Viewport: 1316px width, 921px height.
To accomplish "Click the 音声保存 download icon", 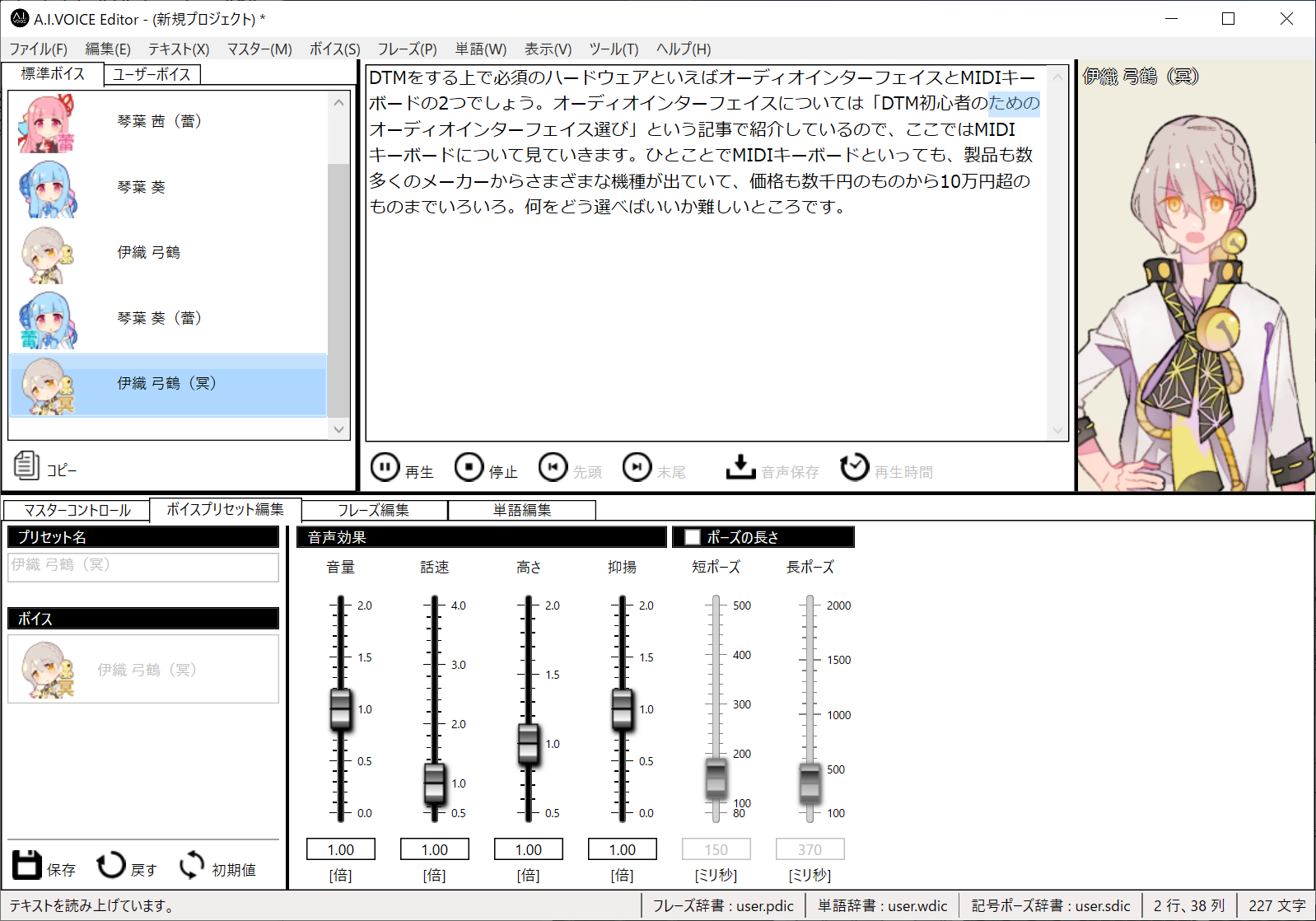I will click(740, 467).
